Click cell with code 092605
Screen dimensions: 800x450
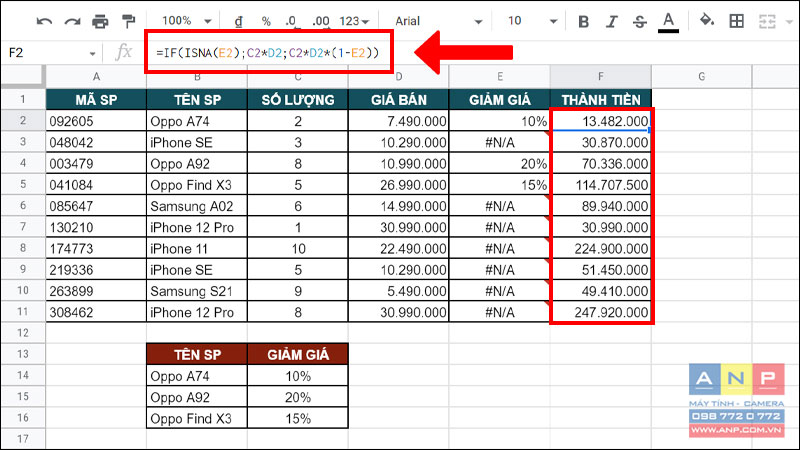[x=96, y=121]
